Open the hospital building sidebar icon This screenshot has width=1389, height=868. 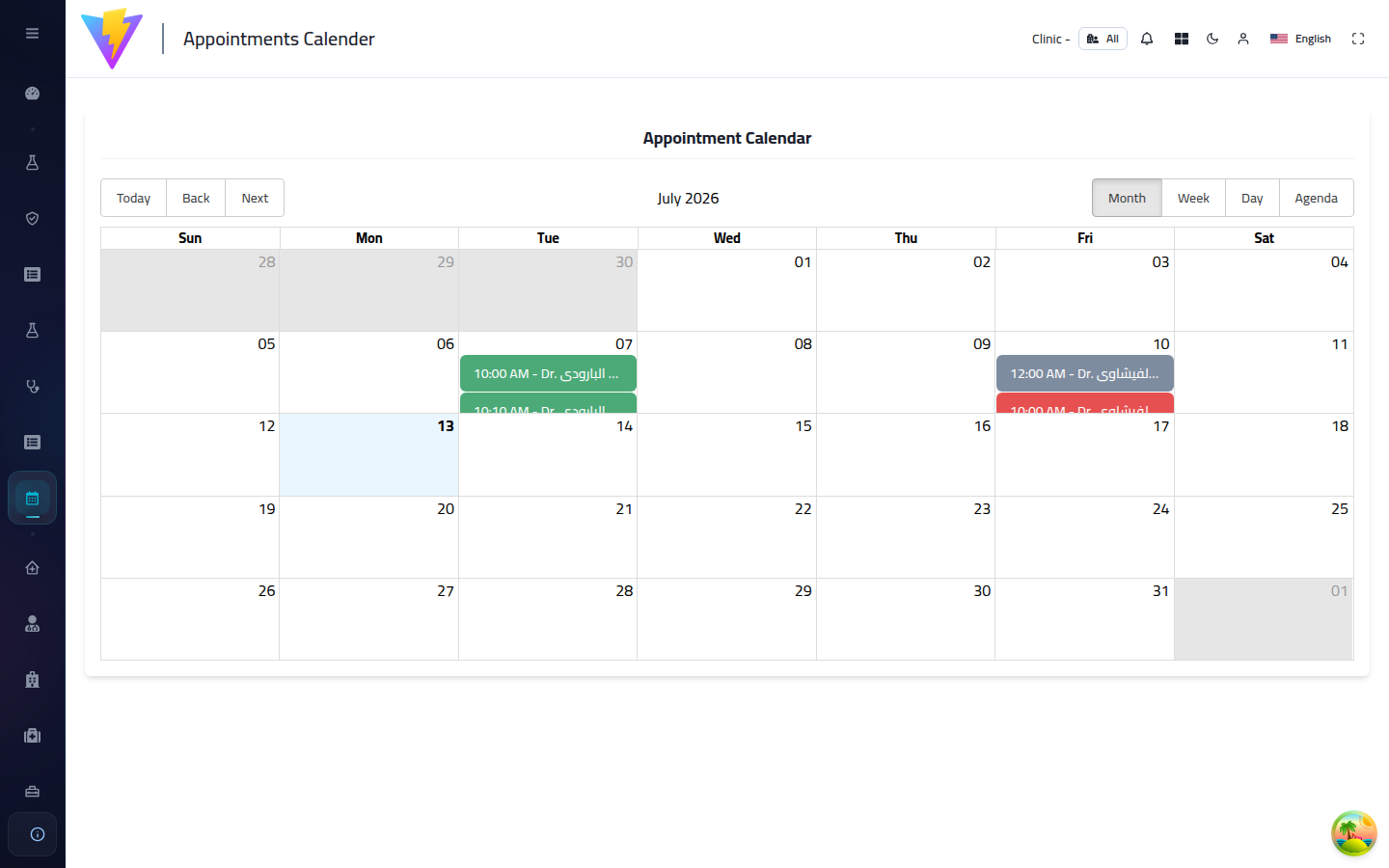coord(32,680)
